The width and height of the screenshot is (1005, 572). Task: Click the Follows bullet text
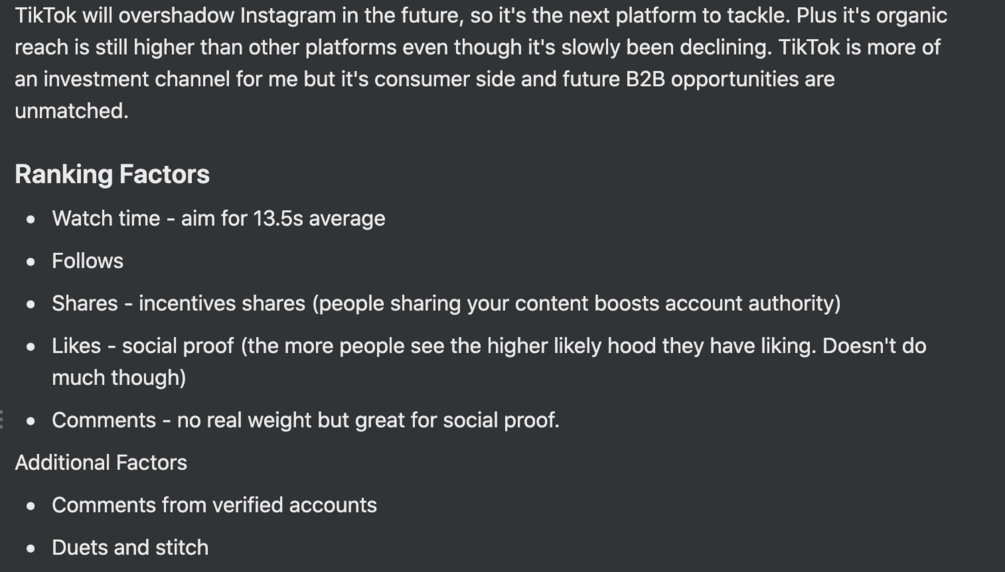click(x=88, y=261)
